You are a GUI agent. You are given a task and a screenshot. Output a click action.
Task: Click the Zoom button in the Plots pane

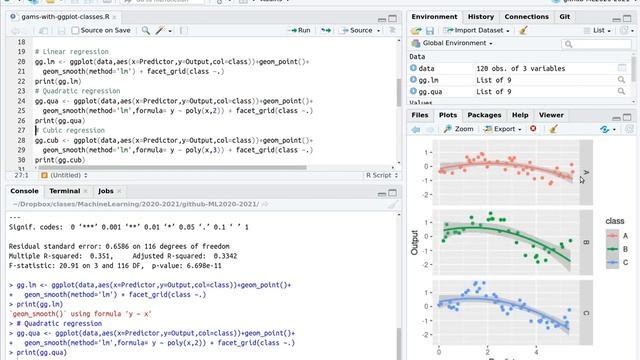[x=459, y=129]
